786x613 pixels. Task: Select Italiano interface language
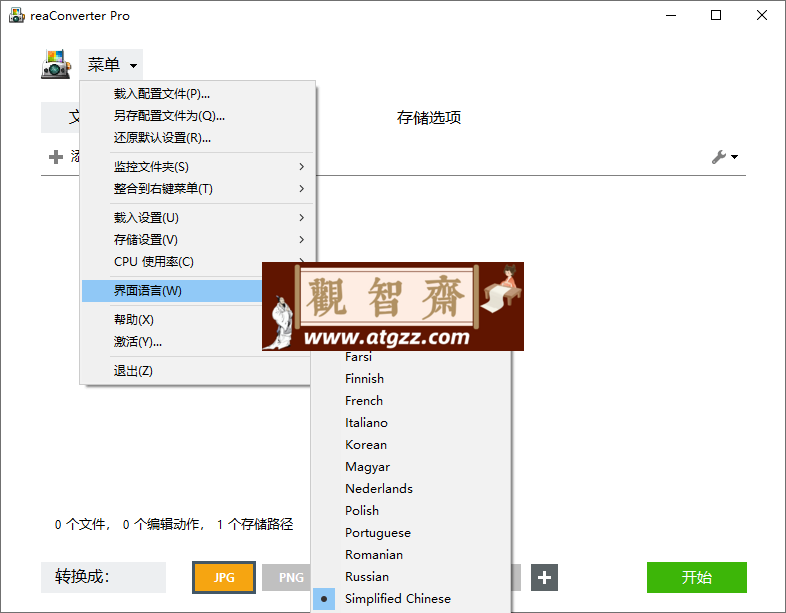411,423
